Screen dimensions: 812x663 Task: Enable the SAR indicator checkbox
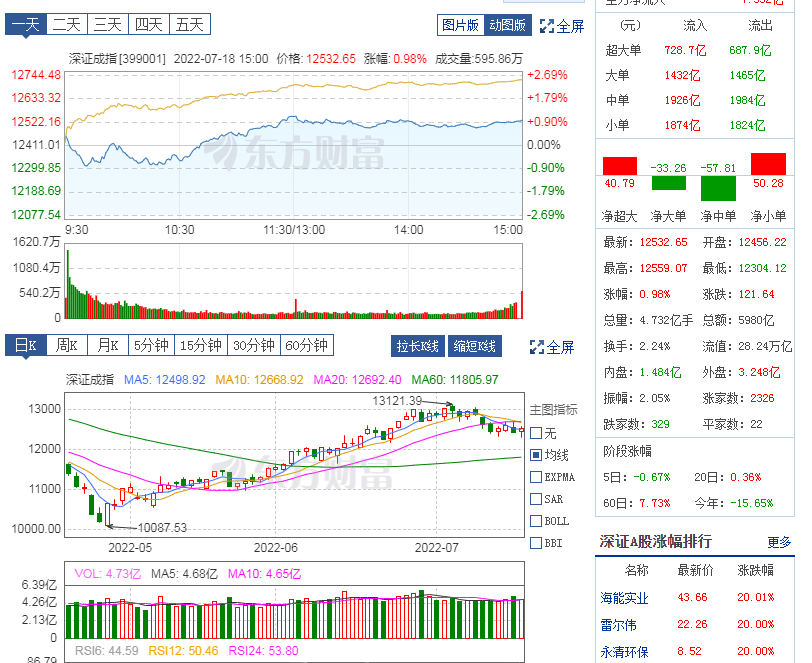point(536,499)
